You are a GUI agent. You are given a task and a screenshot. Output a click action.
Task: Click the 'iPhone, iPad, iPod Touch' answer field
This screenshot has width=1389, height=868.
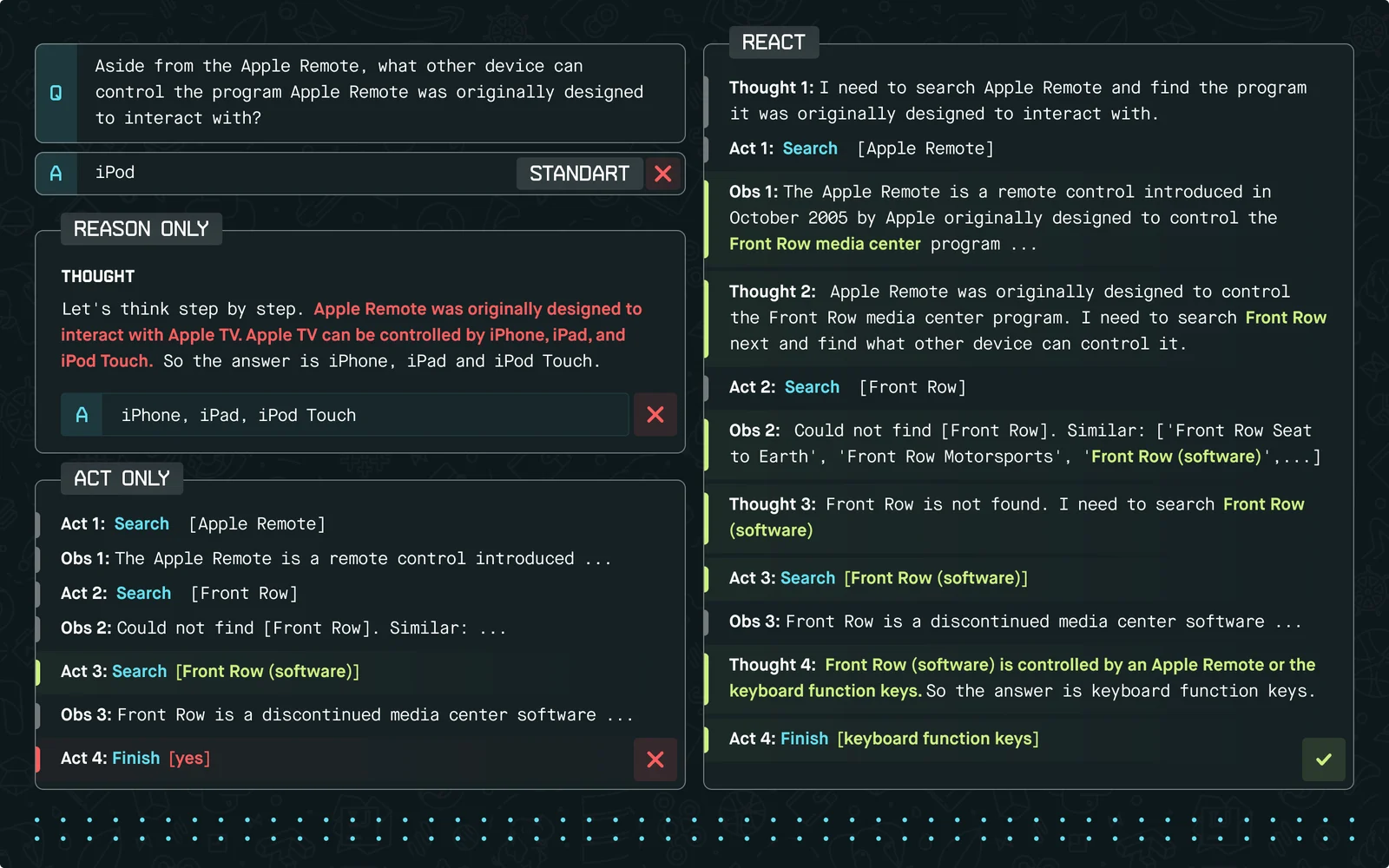pyautogui.click(x=365, y=415)
